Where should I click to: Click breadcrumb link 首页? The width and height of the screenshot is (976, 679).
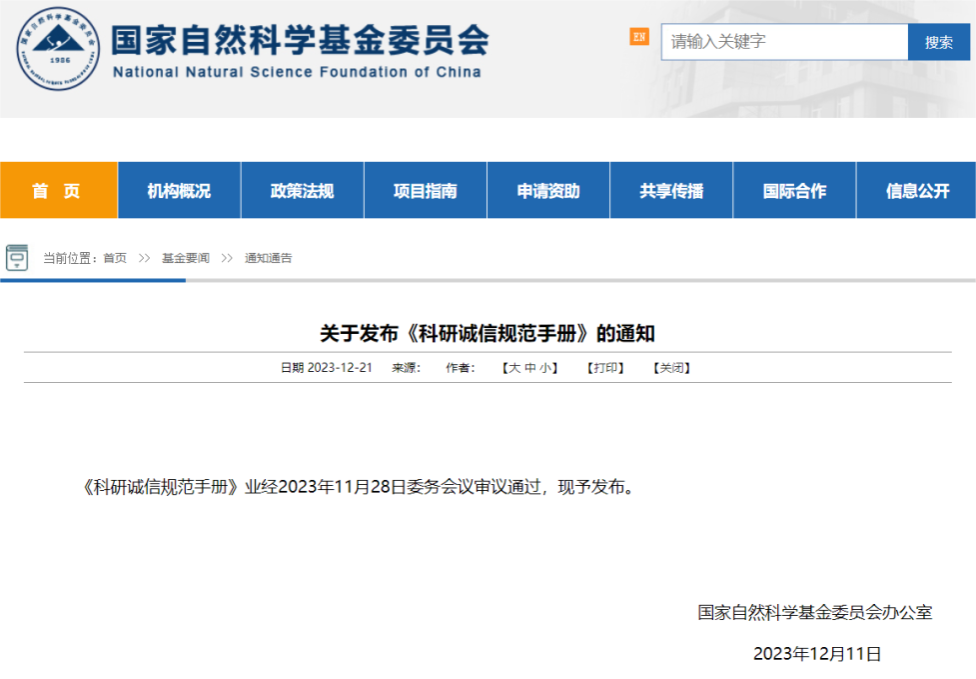click(115, 258)
